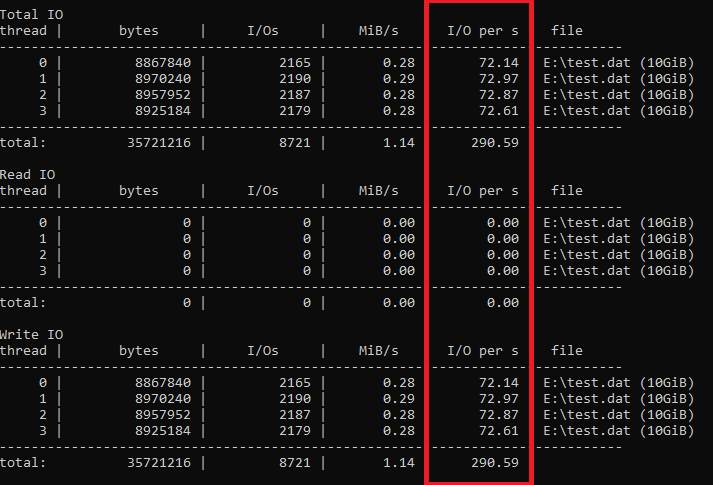
Task: Select "I/O per s" header in Total IO table
Action: (x=483, y=31)
